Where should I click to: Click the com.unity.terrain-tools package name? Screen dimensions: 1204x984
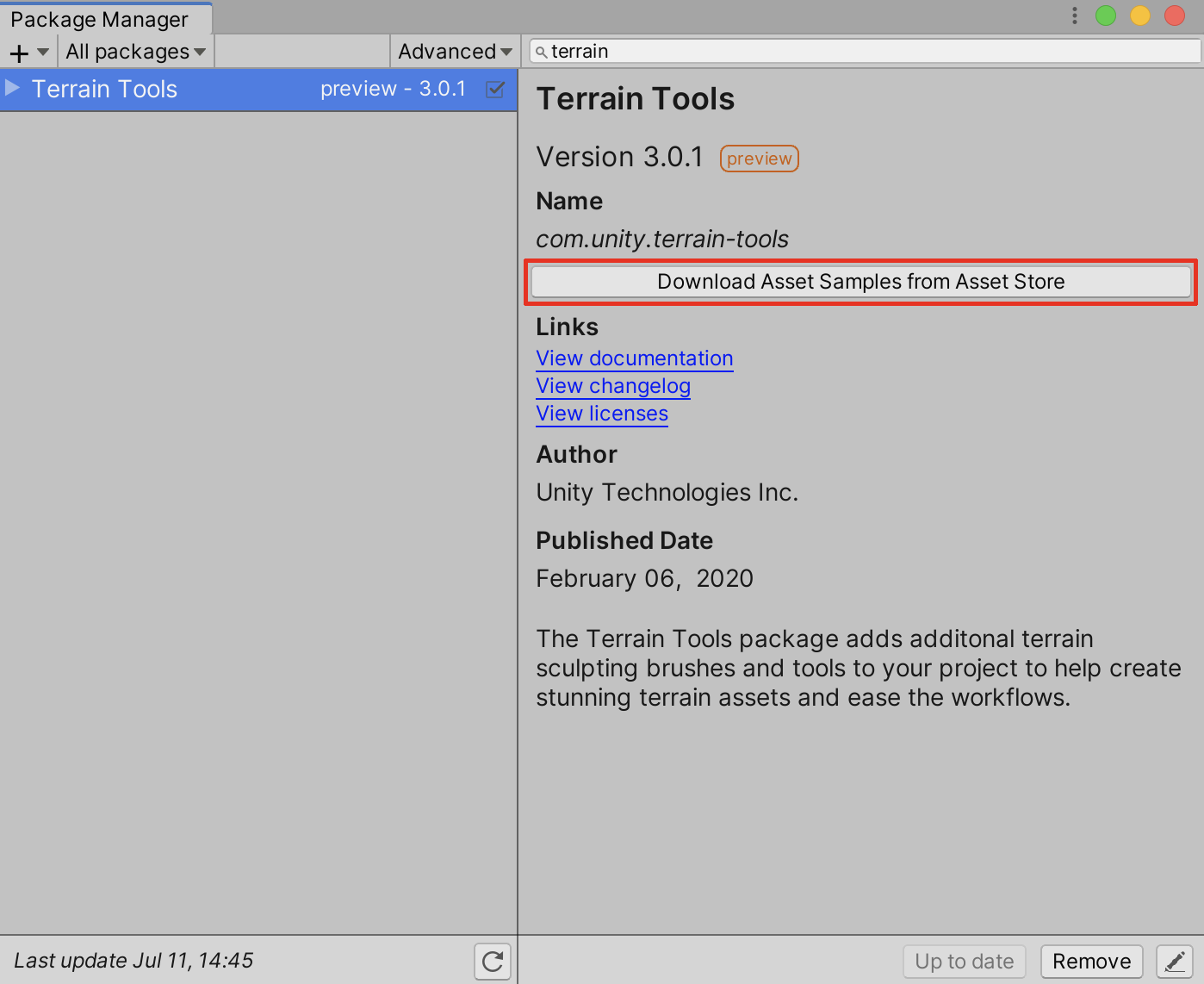pyautogui.click(x=662, y=239)
